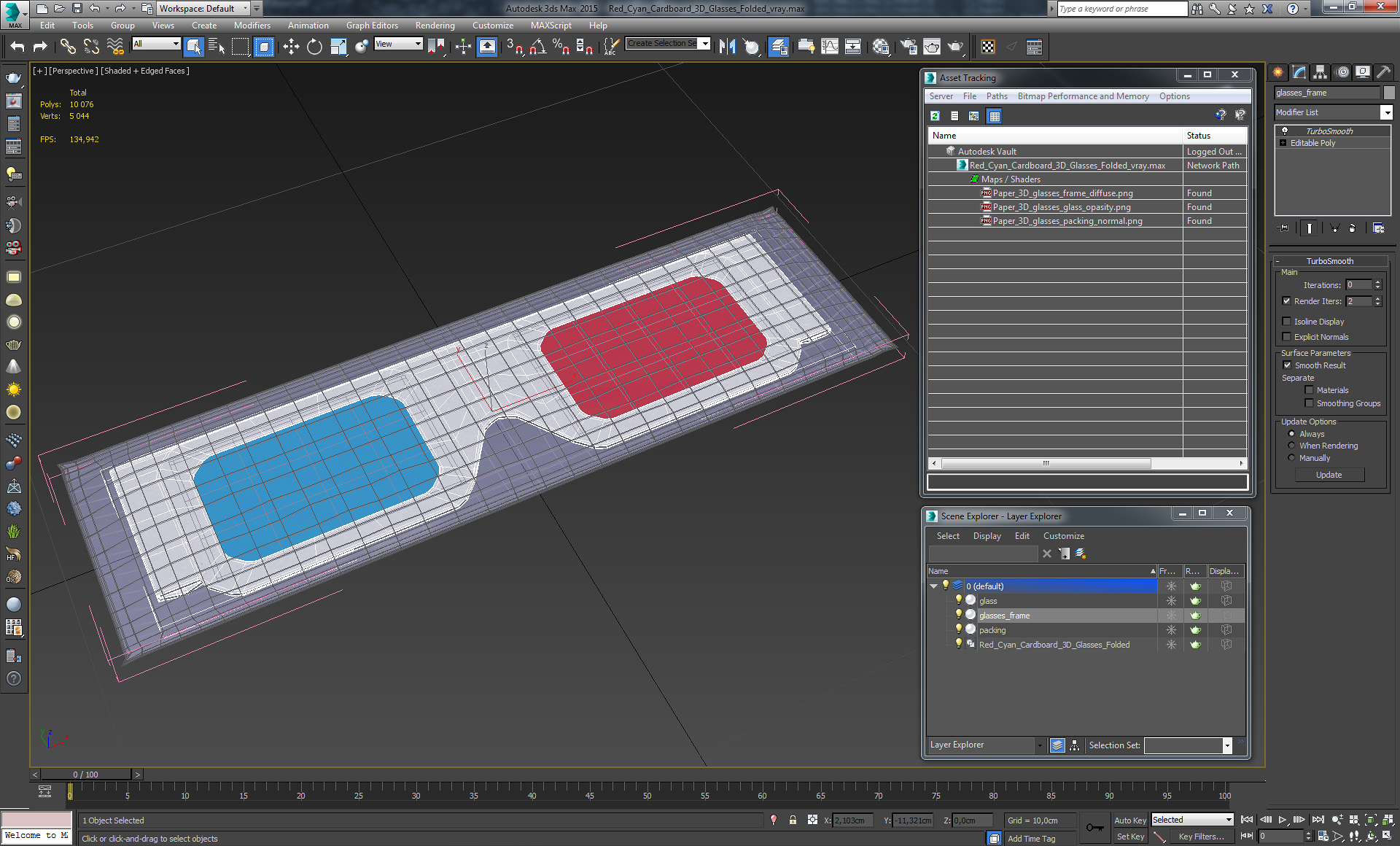This screenshot has height=846, width=1400.
Task: Open Render Setup icon
Action: click(x=908, y=47)
